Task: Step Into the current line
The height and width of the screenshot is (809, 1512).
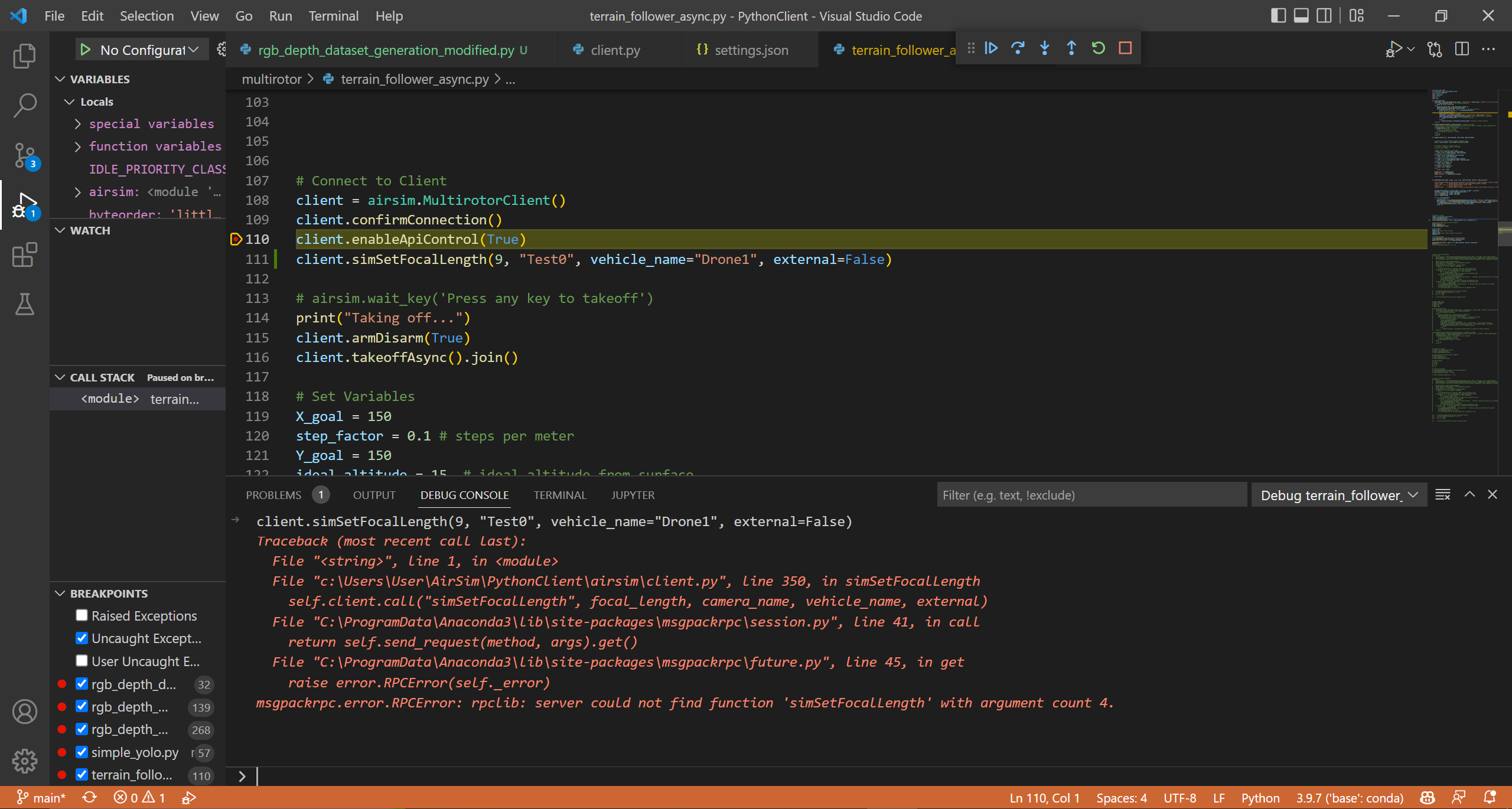Action: click(1045, 48)
